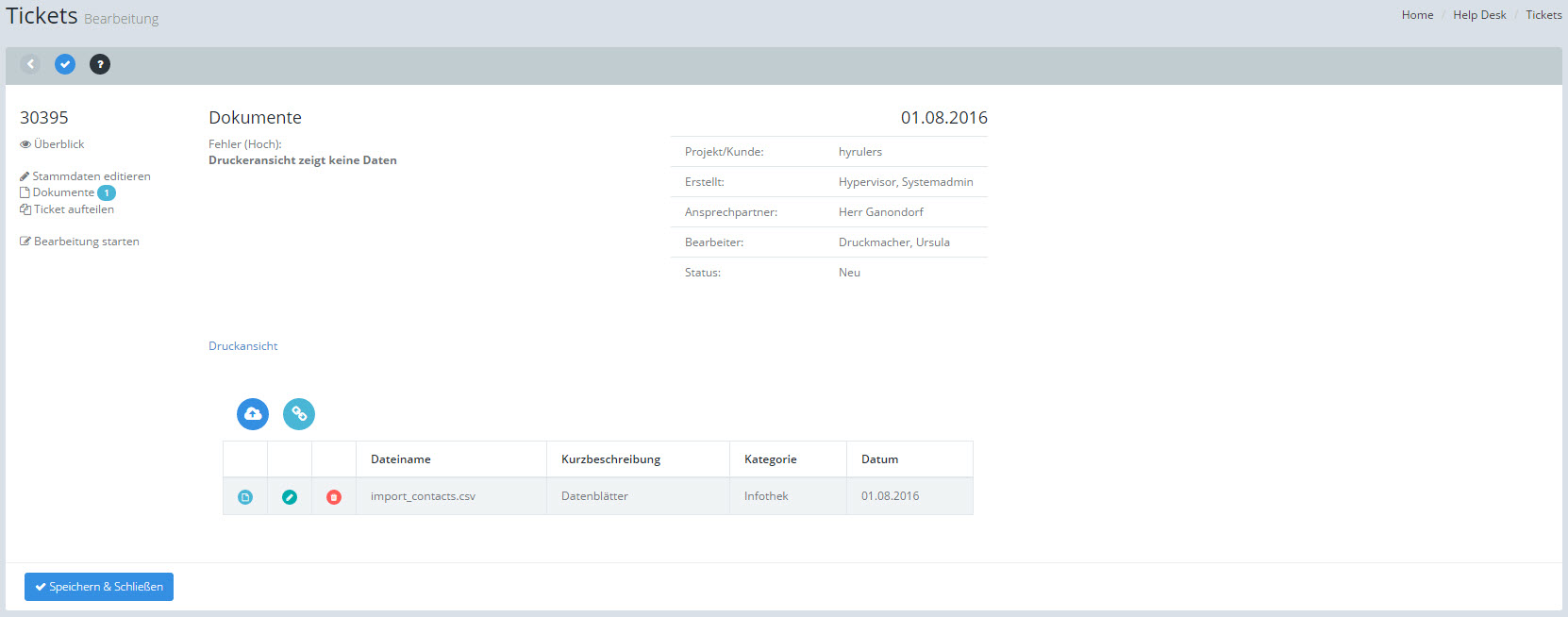Image resolution: width=1568 pixels, height=617 pixels.
Task: Navigate to Help Desk breadcrumb
Action: click(x=1479, y=15)
